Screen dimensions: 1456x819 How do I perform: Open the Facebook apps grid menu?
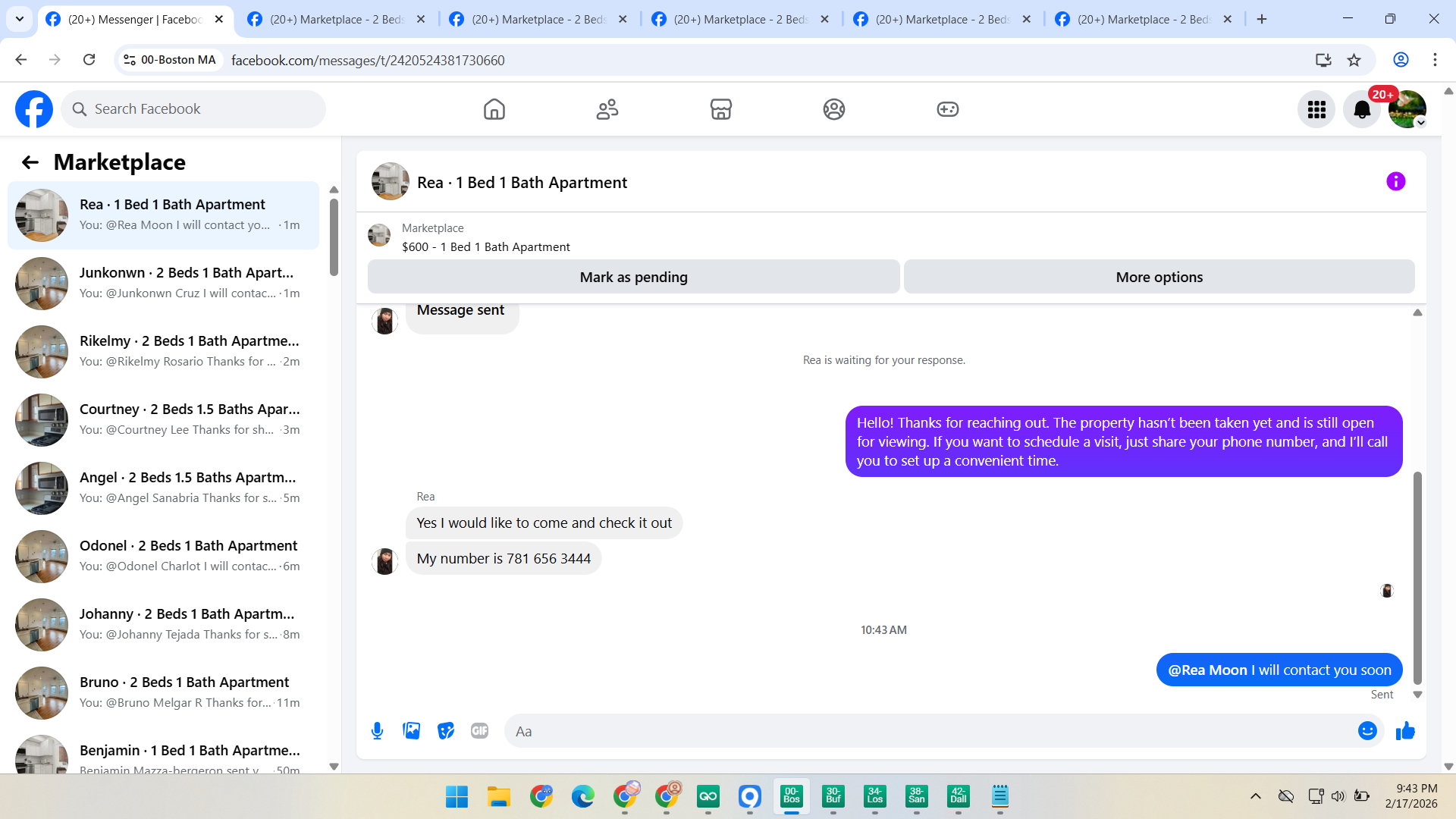[1316, 110]
